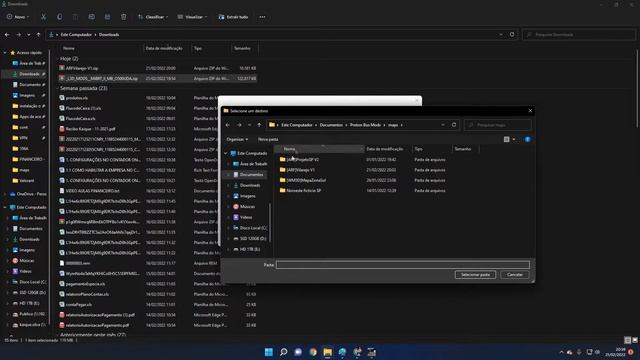Viewport: 640px width, 360px height.
Task: Click the Cancelar button in dialog
Action: point(515,275)
